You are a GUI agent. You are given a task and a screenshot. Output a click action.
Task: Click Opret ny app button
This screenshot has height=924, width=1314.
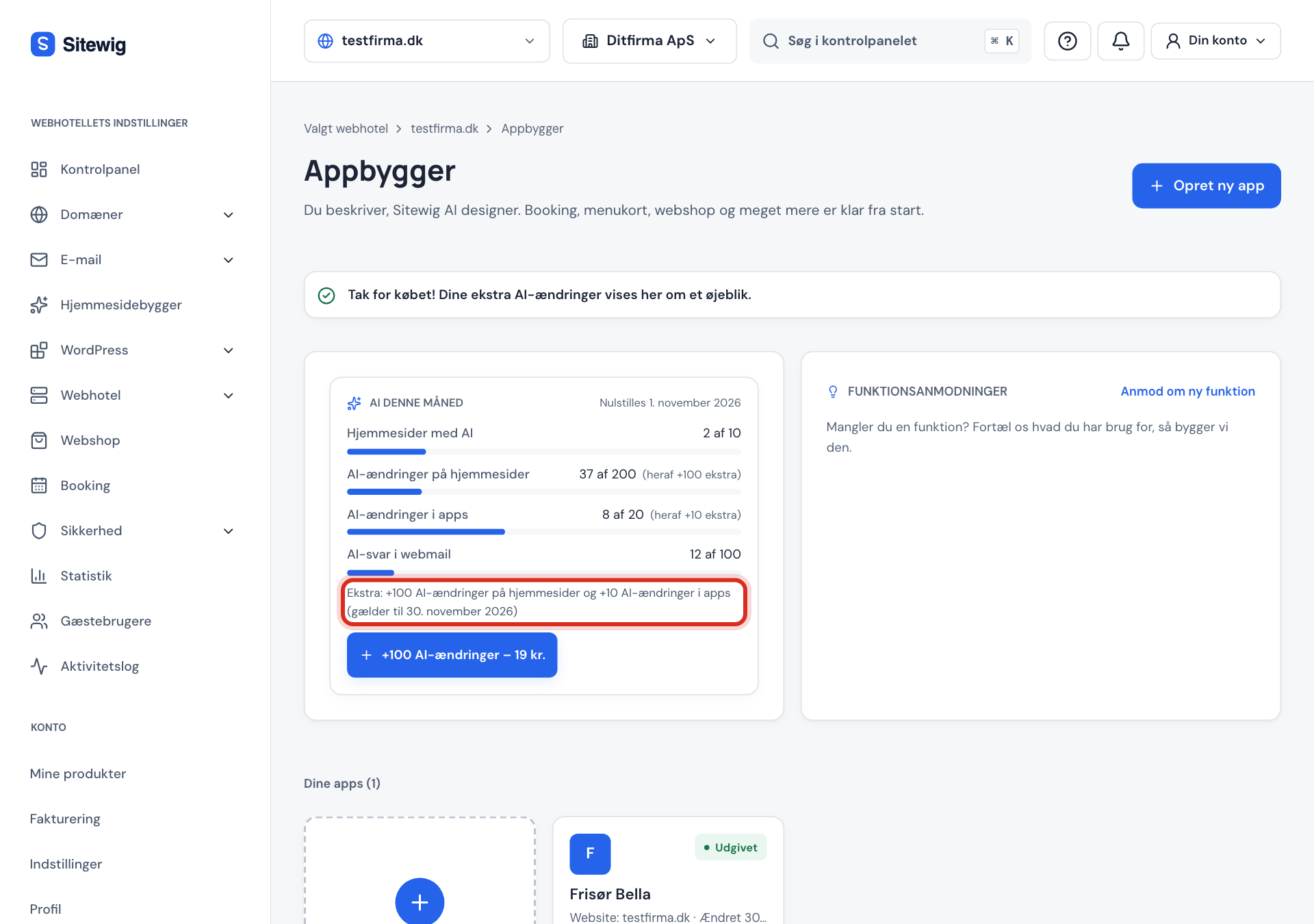click(x=1206, y=185)
